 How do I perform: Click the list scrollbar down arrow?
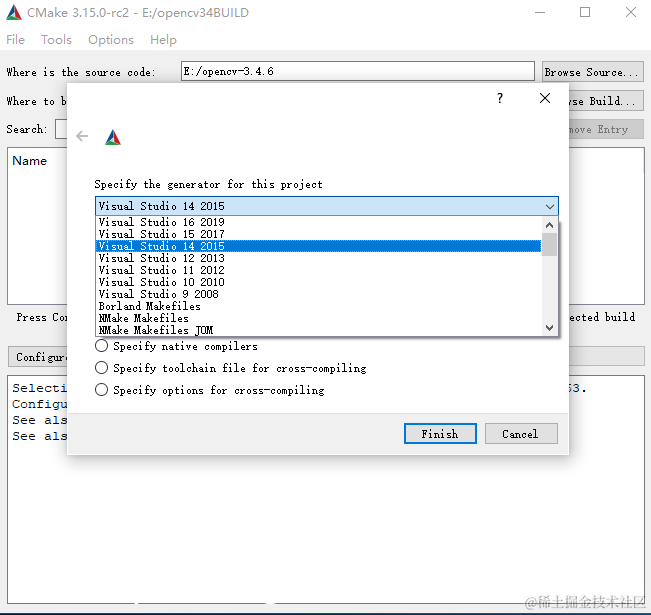(x=549, y=328)
